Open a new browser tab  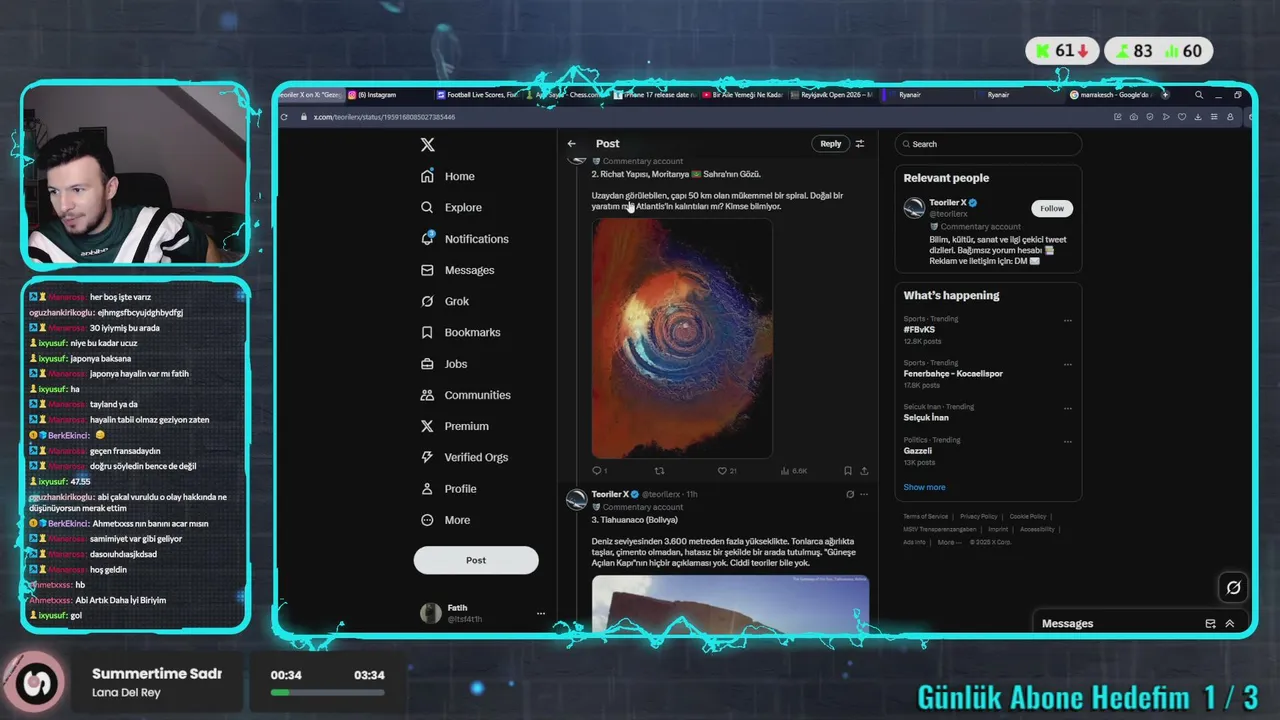(x=1165, y=95)
